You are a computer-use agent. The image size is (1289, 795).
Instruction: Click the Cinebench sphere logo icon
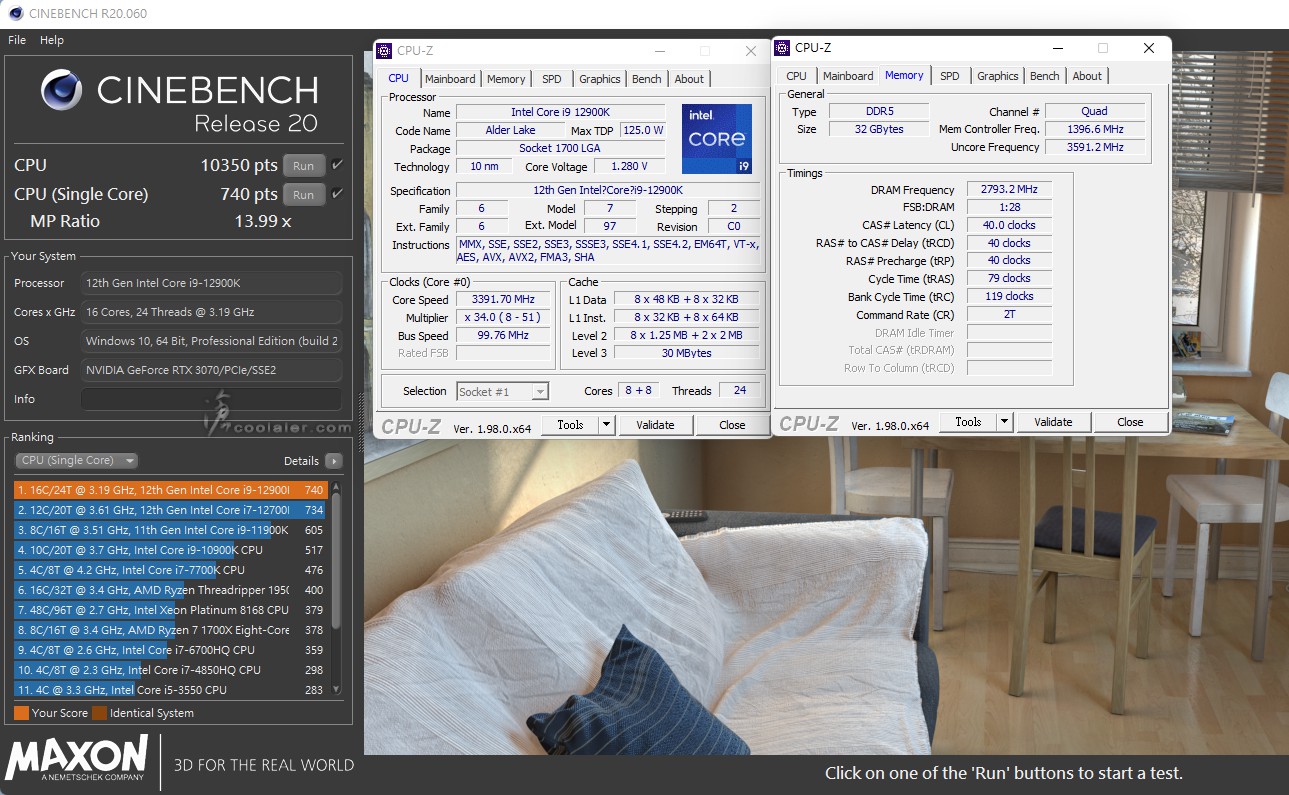pyautogui.click(x=62, y=90)
